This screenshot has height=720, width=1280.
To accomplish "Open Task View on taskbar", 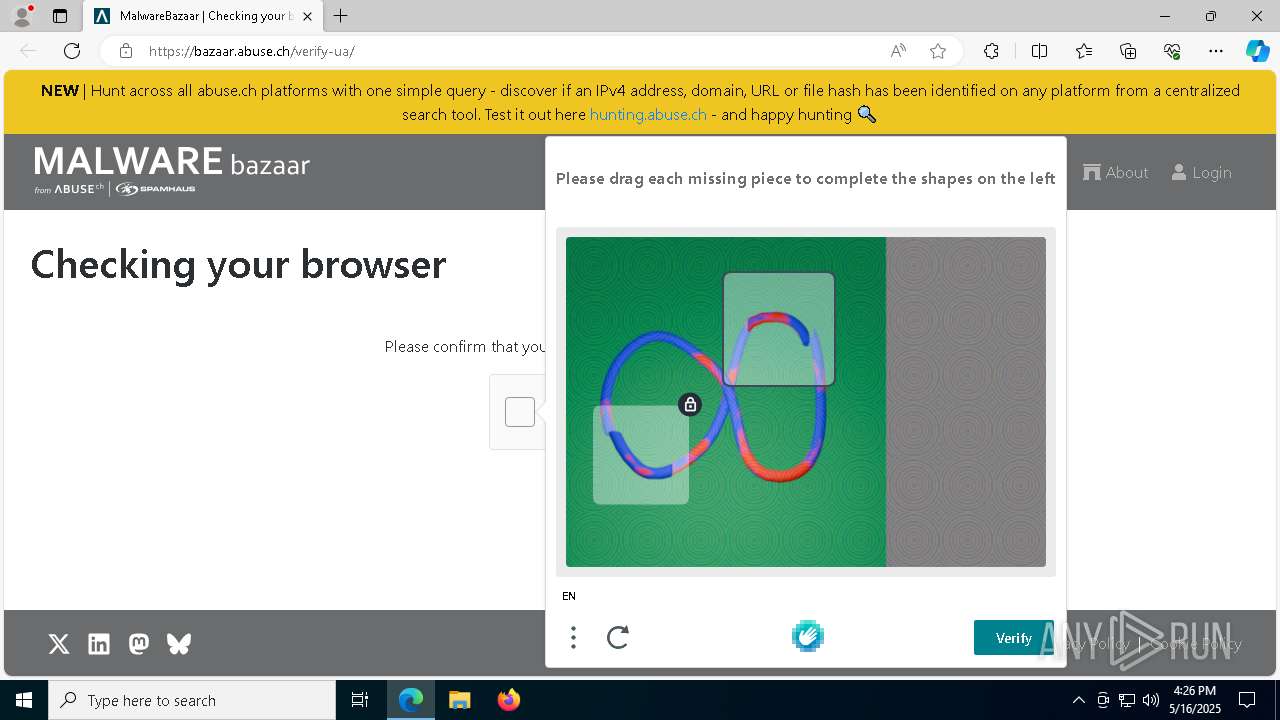I will pos(360,700).
